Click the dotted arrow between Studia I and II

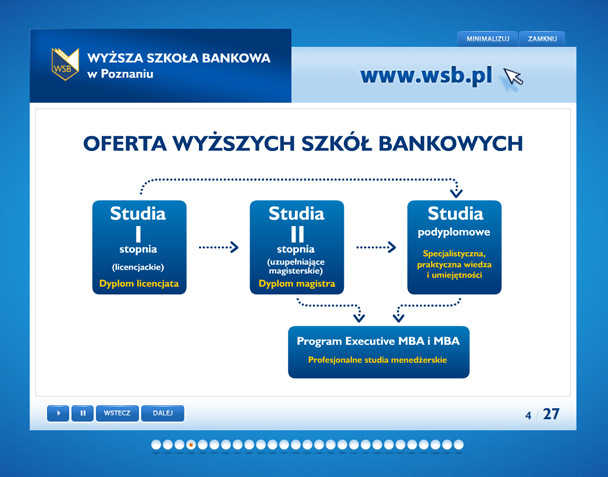219,248
